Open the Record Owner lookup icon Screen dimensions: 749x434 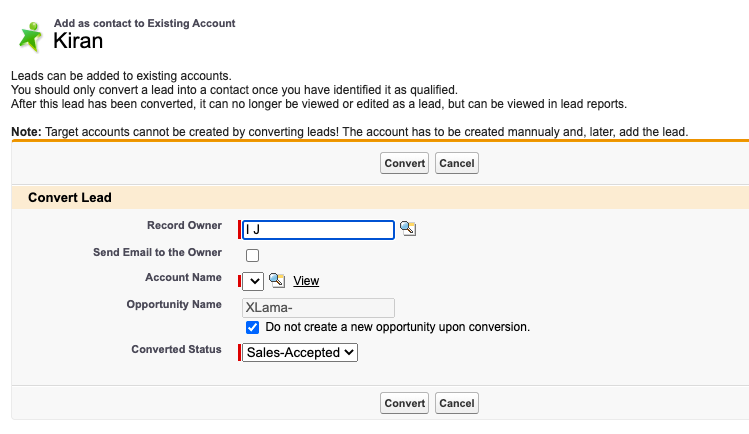pyautogui.click(x=408, y=229)
